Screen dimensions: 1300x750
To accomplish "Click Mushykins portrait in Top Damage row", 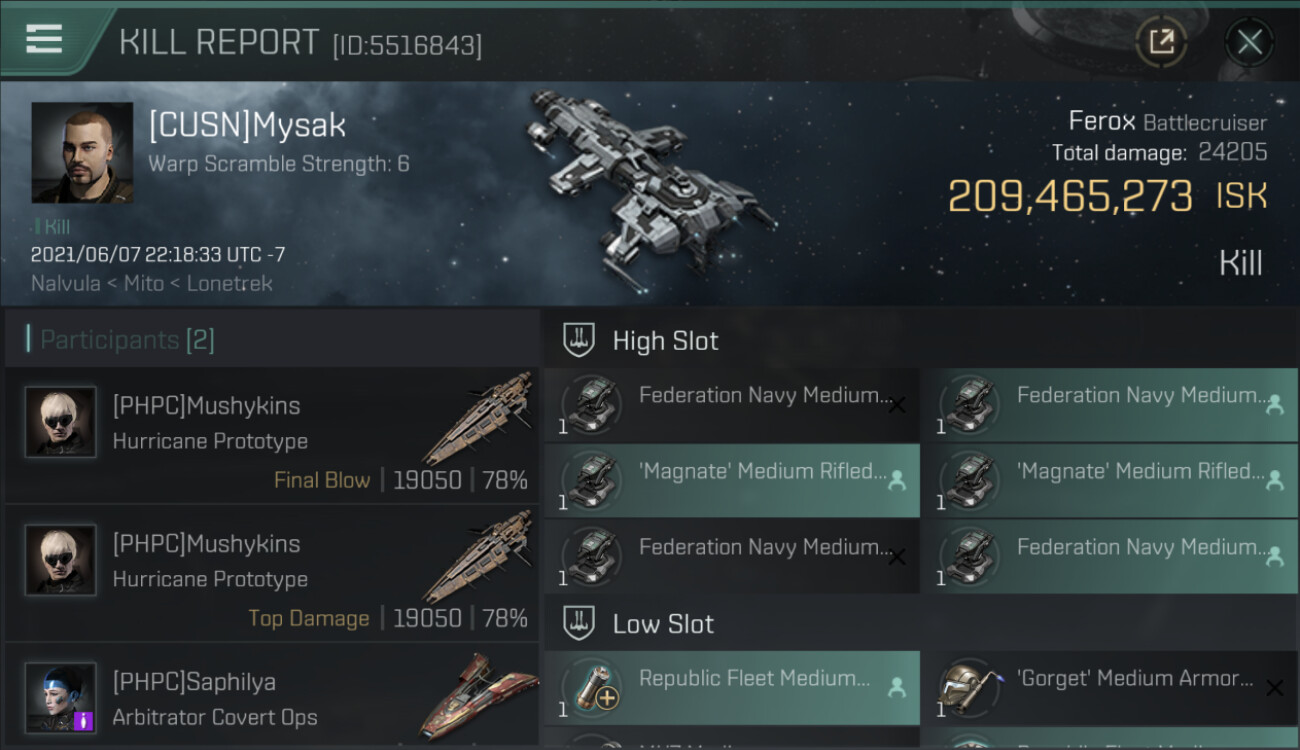I will point(61,560).
